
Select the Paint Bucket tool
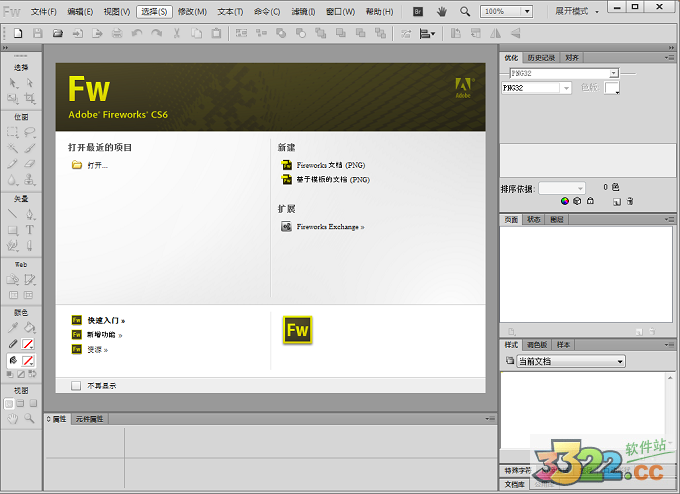29,327
